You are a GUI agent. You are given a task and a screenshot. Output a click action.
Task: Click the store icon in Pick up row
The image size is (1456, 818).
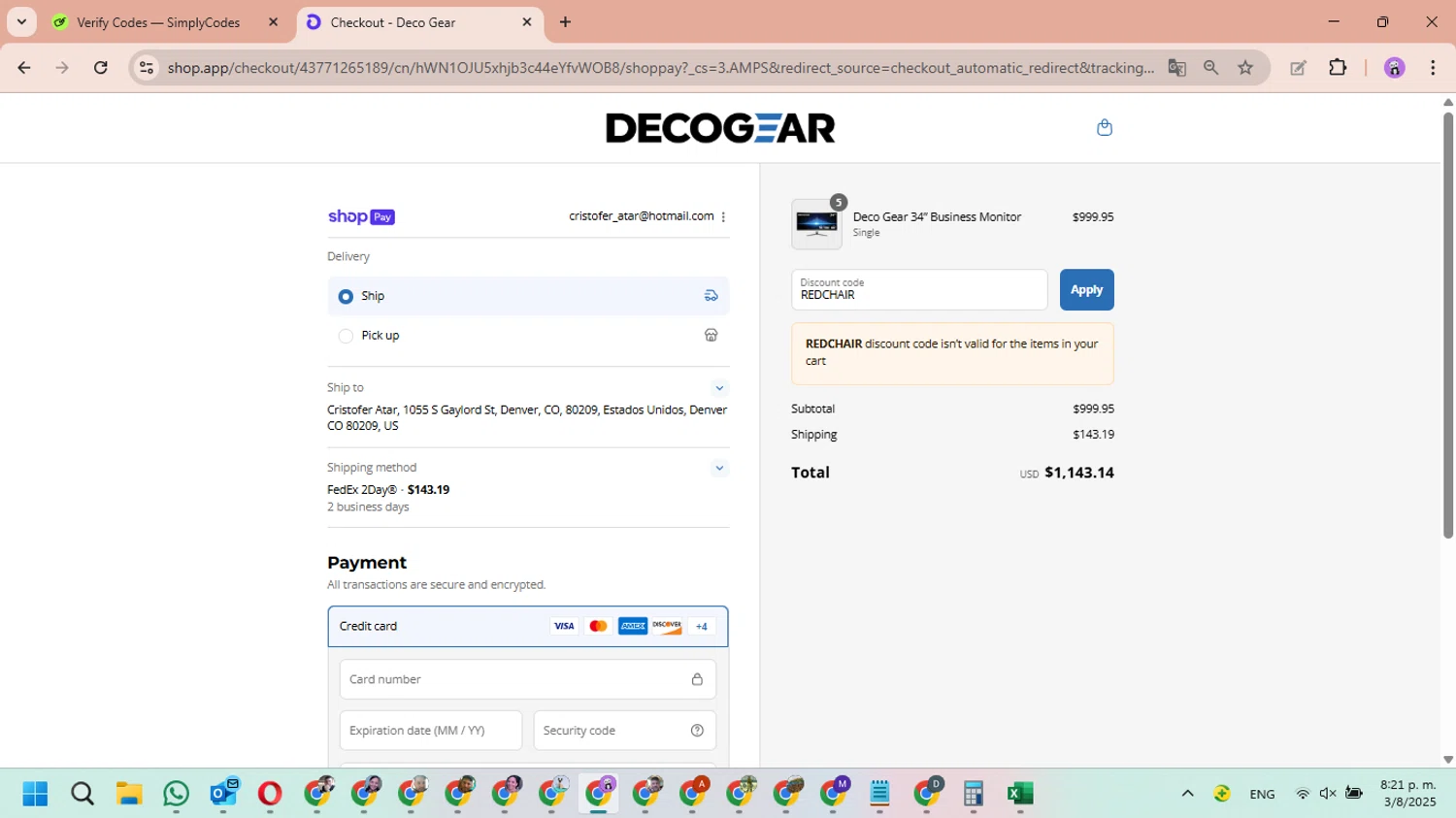tap(711, 335)
